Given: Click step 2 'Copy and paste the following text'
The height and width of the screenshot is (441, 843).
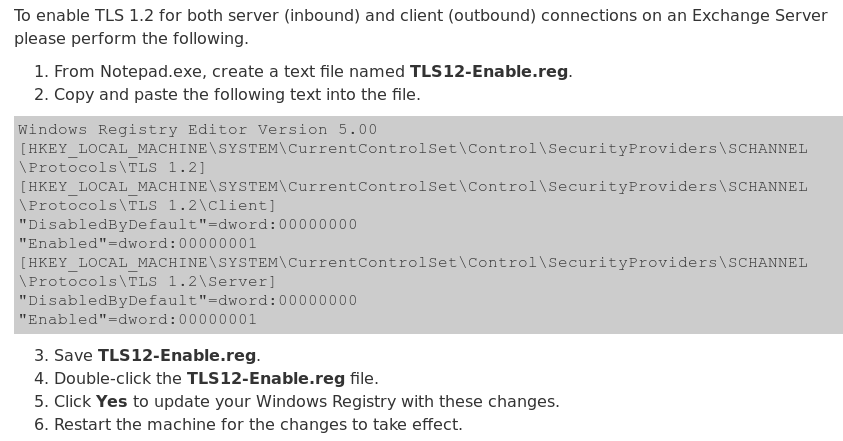Looking at the screenshot, I should pos(237,95).
